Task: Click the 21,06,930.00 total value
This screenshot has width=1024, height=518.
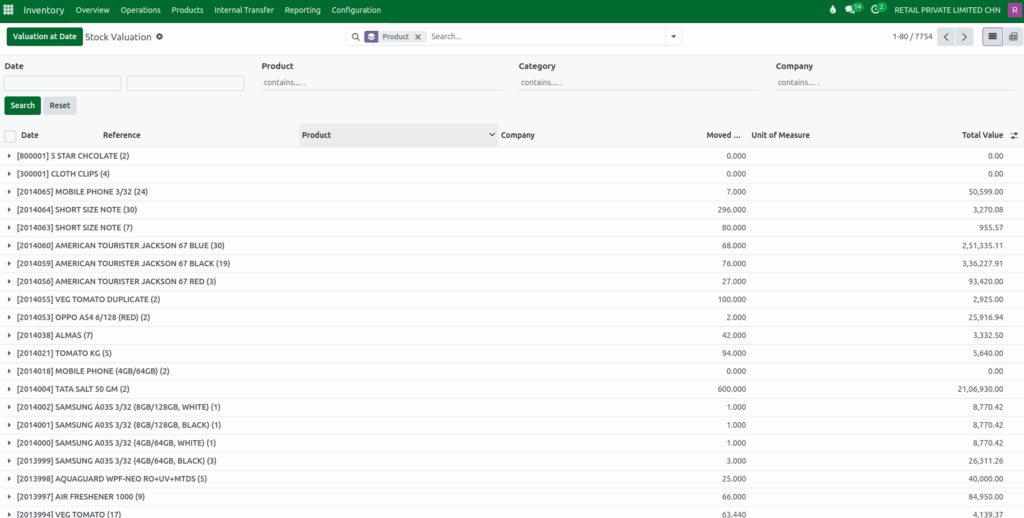Action: click(x=980, y=389)
